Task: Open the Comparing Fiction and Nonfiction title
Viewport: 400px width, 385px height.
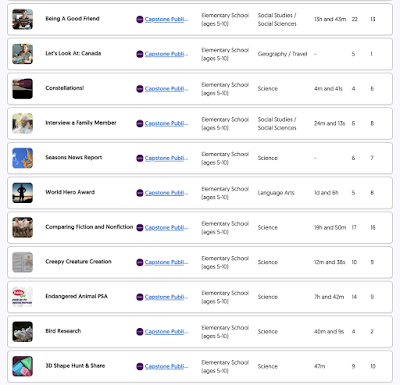Action: (x=89, y=227)
